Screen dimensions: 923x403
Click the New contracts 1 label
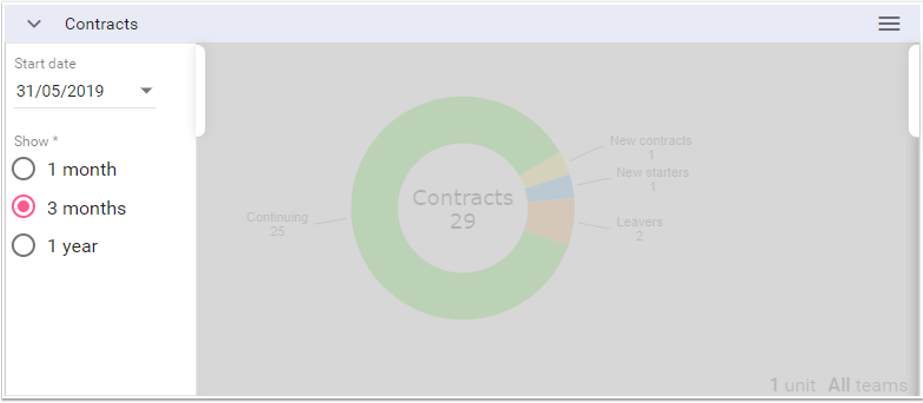(x=650, y=147)
